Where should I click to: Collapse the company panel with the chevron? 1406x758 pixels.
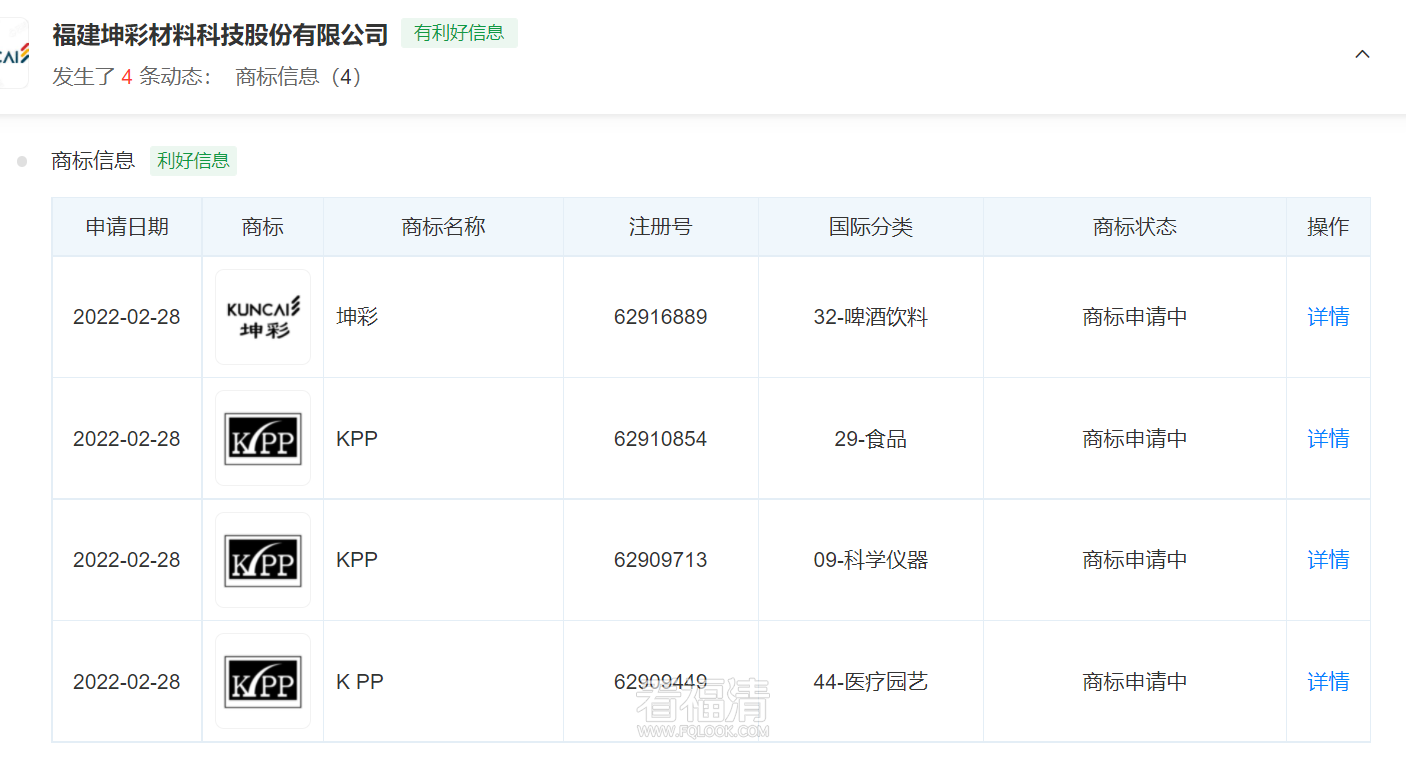coord(1362,54)
